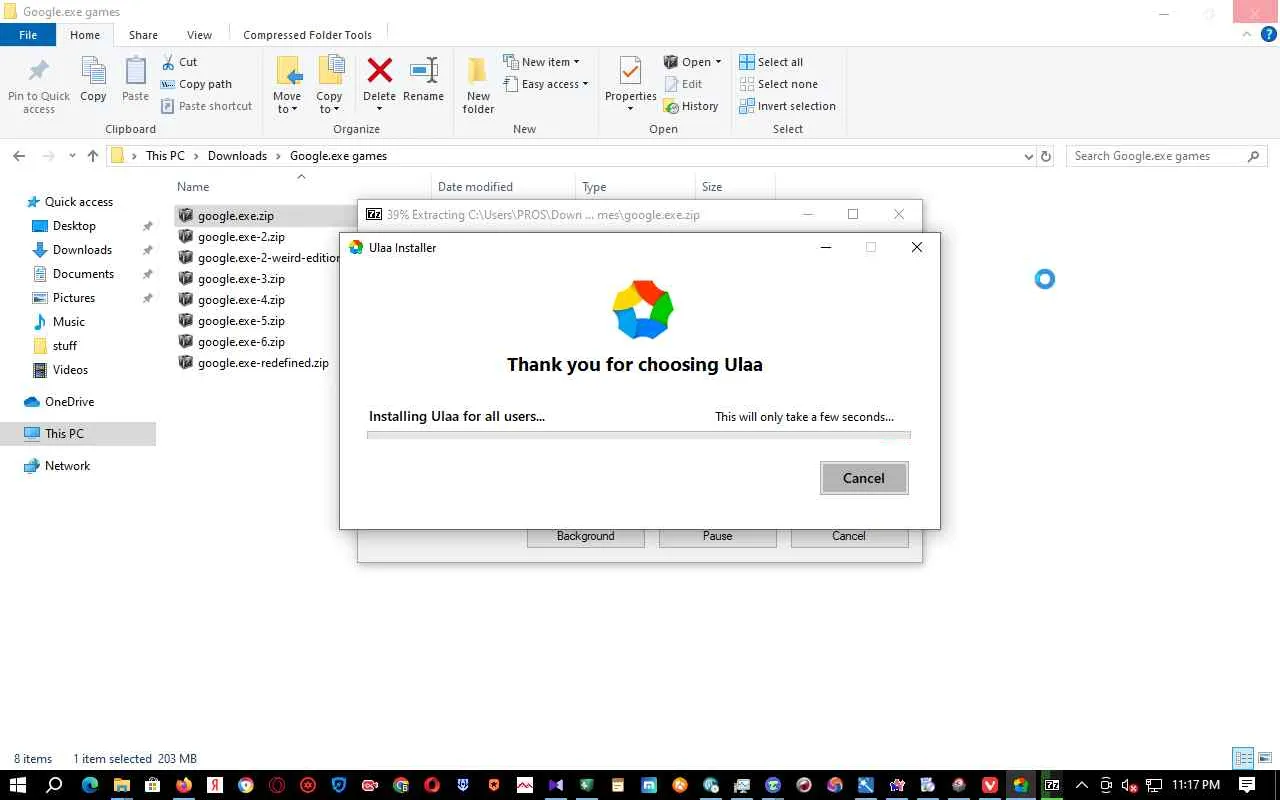Viewport: 1280px width, 800px height.
Task: Open the notification center icon
Action: (x=1247, y=785)
